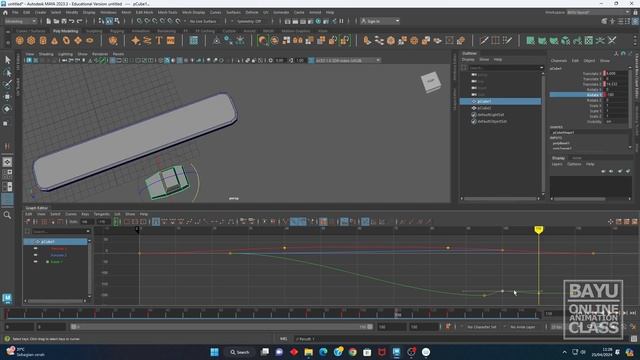This screenshot has width=640, height=360.
Task: Create a polygon plane from the shelf
Action: (x=78, y=40)
